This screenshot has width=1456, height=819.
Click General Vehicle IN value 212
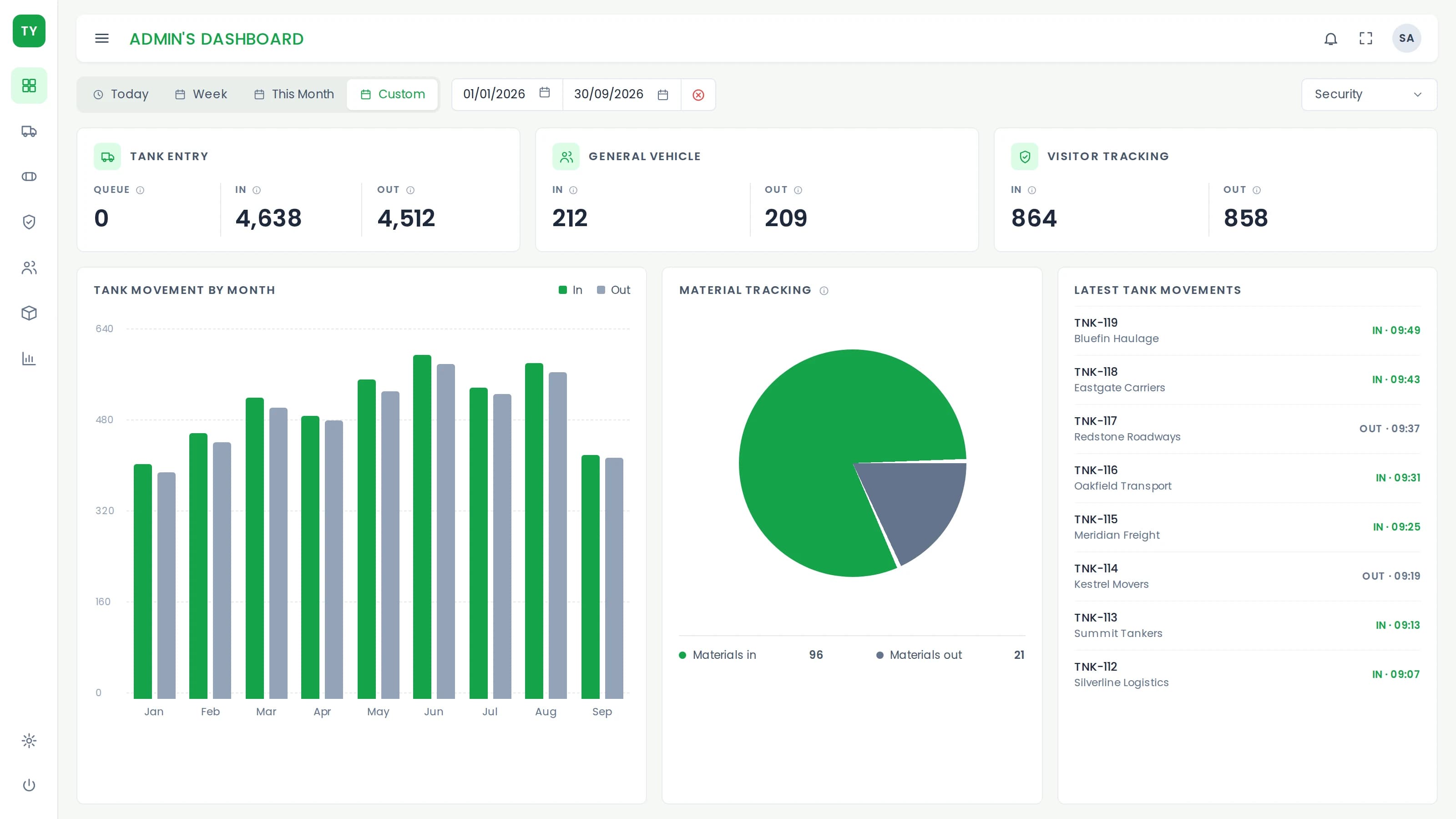click(570, 218)
